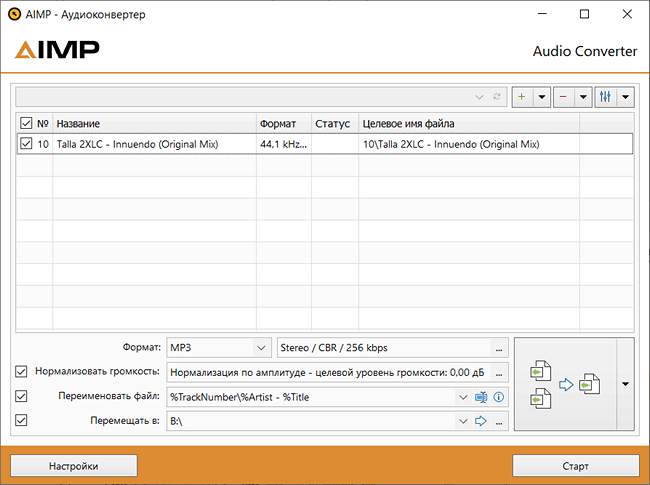The width and height of the screenshot is (650, 485).
Task: Click the green plus add files icon
Action: pyautogui.click(x=522, y=97)
